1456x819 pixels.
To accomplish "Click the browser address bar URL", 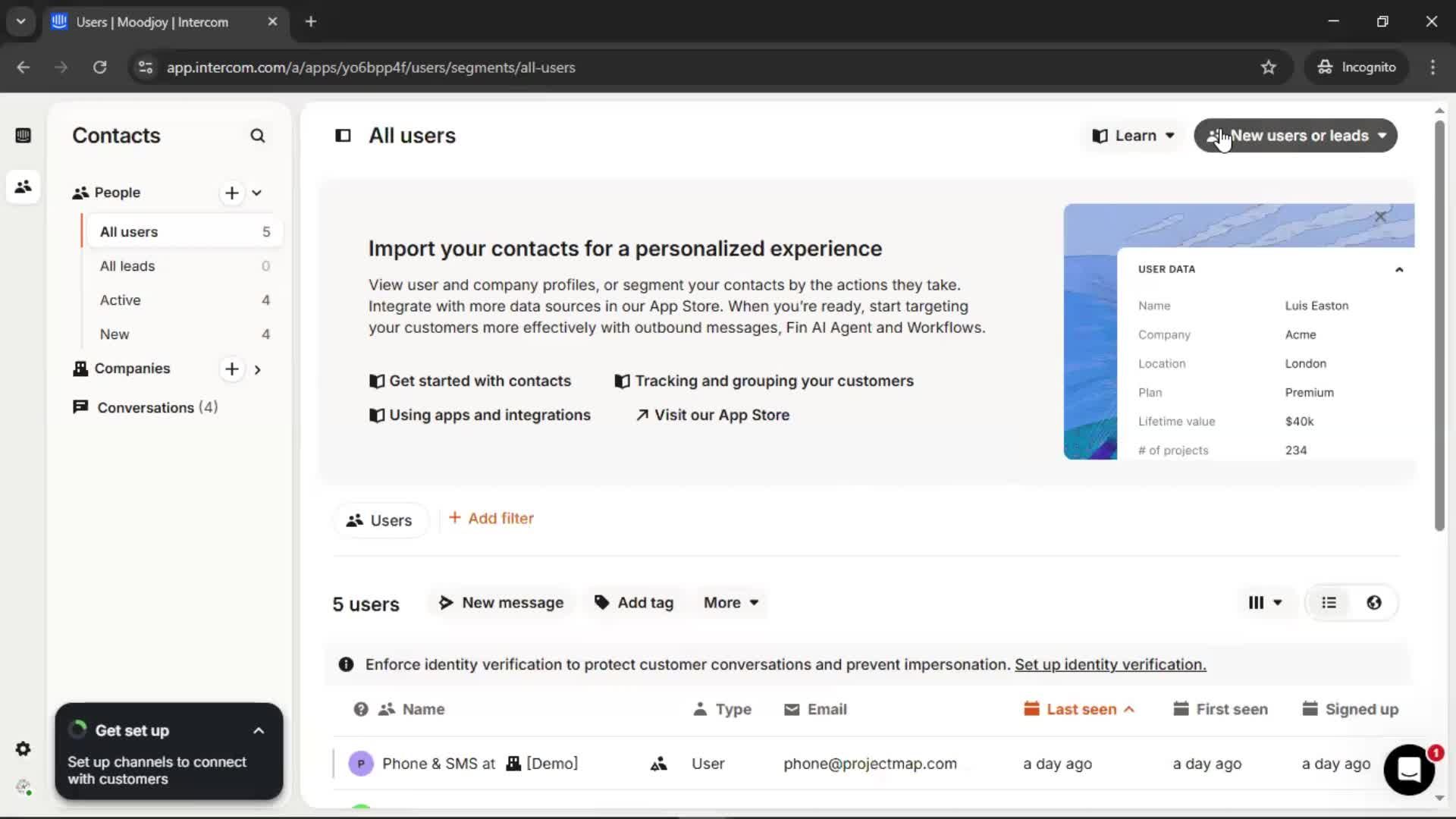I will tap(371, 67).
